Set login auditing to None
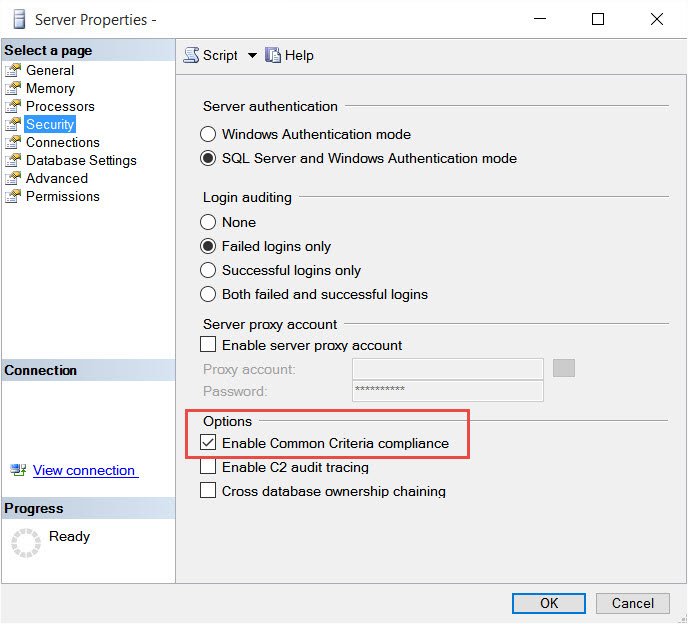 click(208, 222)
